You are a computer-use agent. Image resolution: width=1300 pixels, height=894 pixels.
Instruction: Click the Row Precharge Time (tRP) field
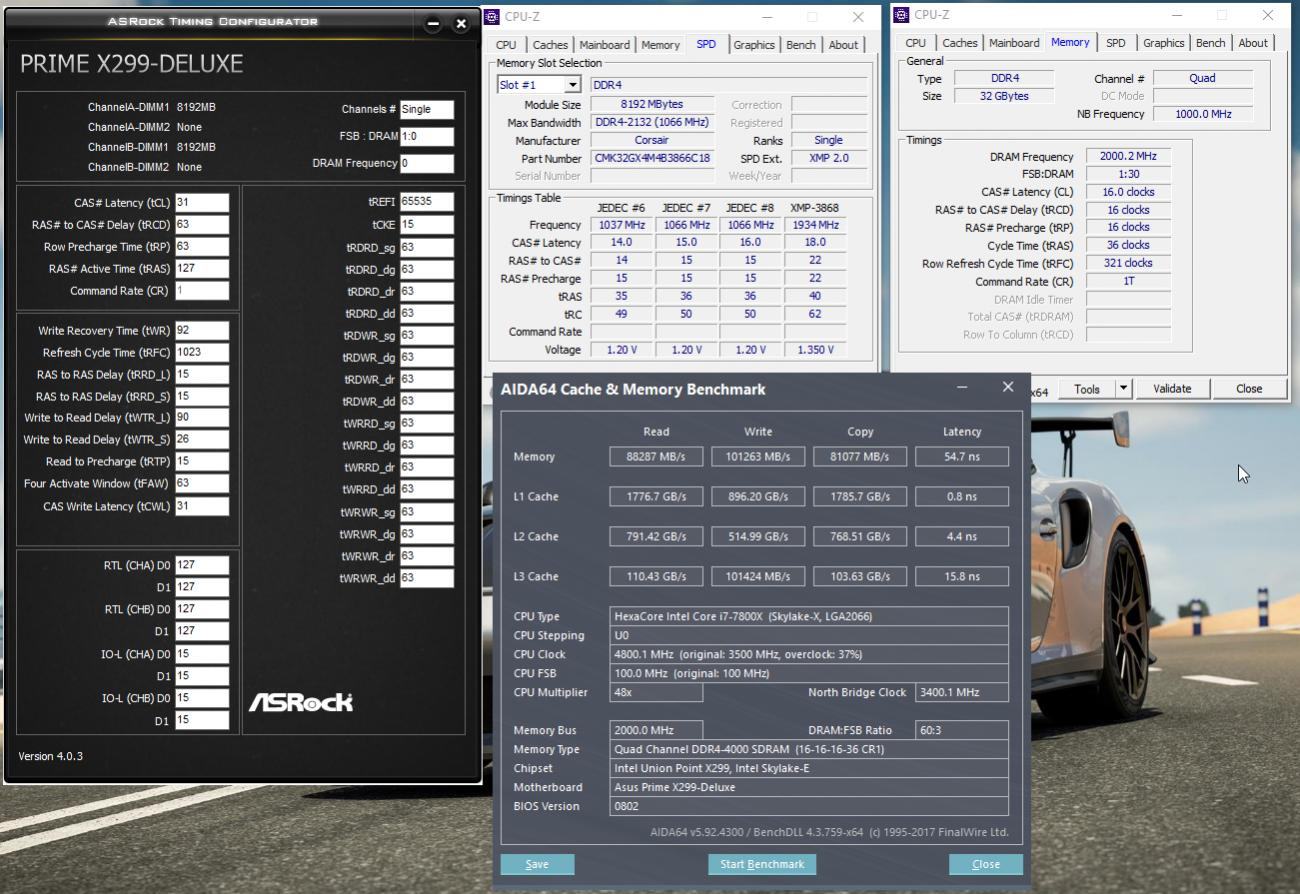click(x=202, y=247)
